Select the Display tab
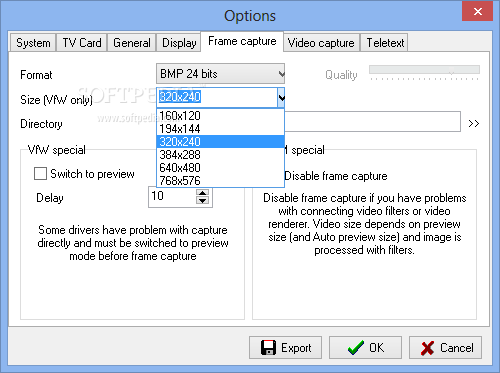500x373 pixels. coord(179,43)
